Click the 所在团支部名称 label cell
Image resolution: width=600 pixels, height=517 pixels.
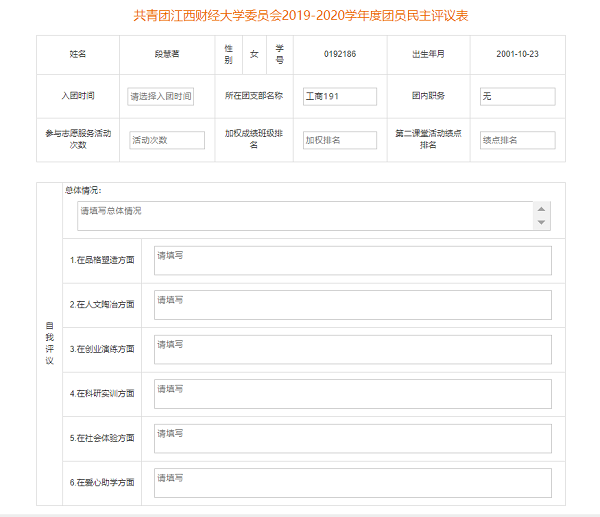(x=254, y=96)
